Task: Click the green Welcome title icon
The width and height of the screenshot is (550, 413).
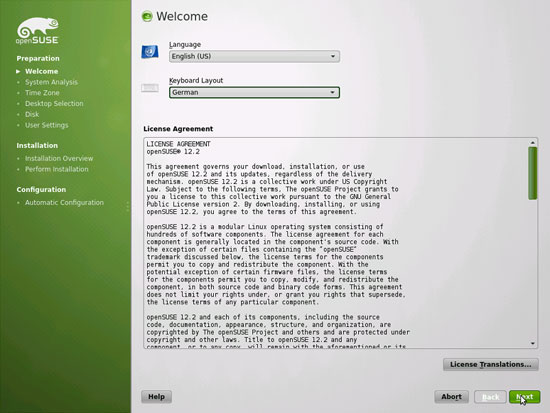Action: (x=147, y=16)
